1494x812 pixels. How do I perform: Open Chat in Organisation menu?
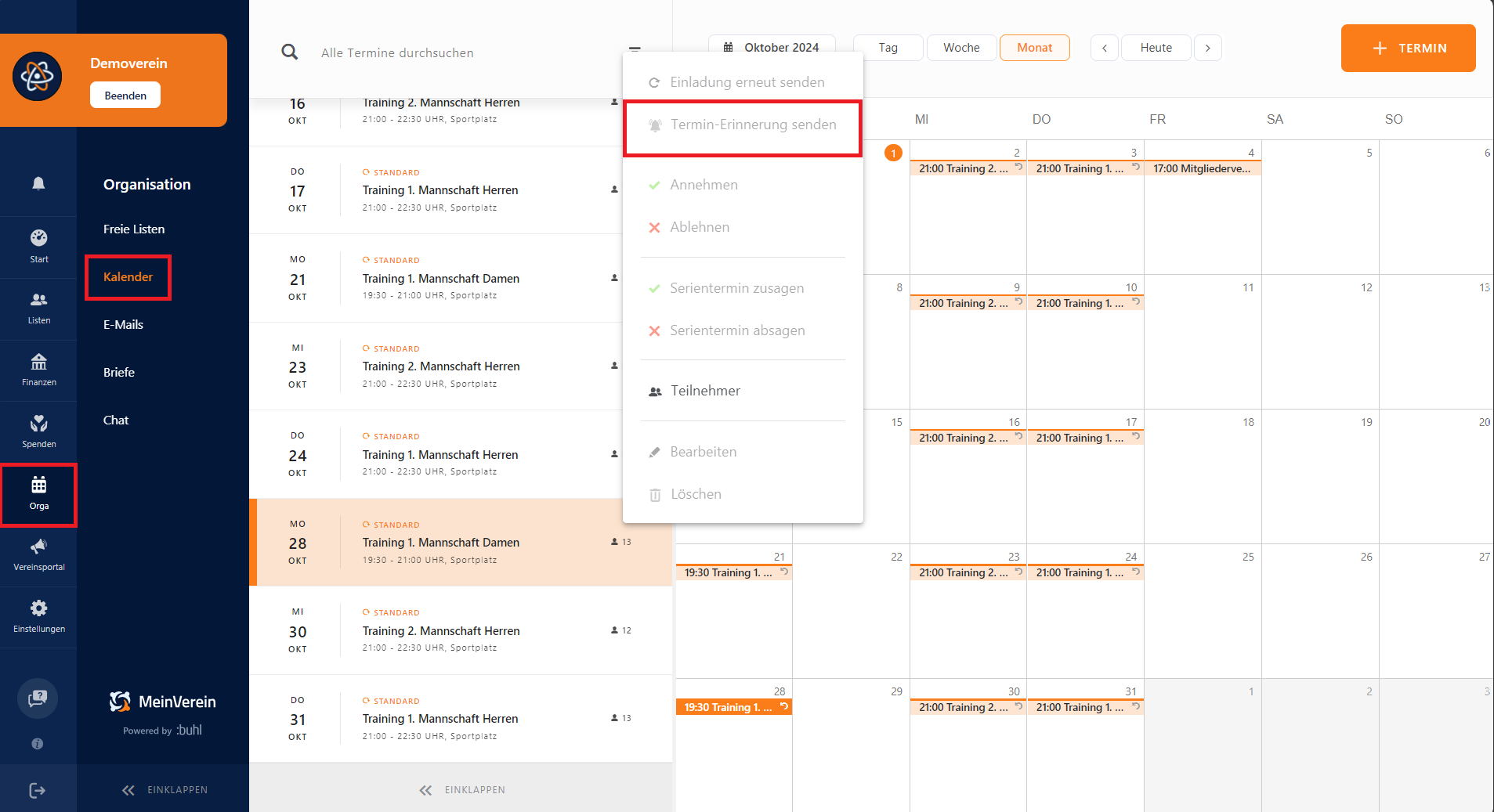click(x=116, y=420)
